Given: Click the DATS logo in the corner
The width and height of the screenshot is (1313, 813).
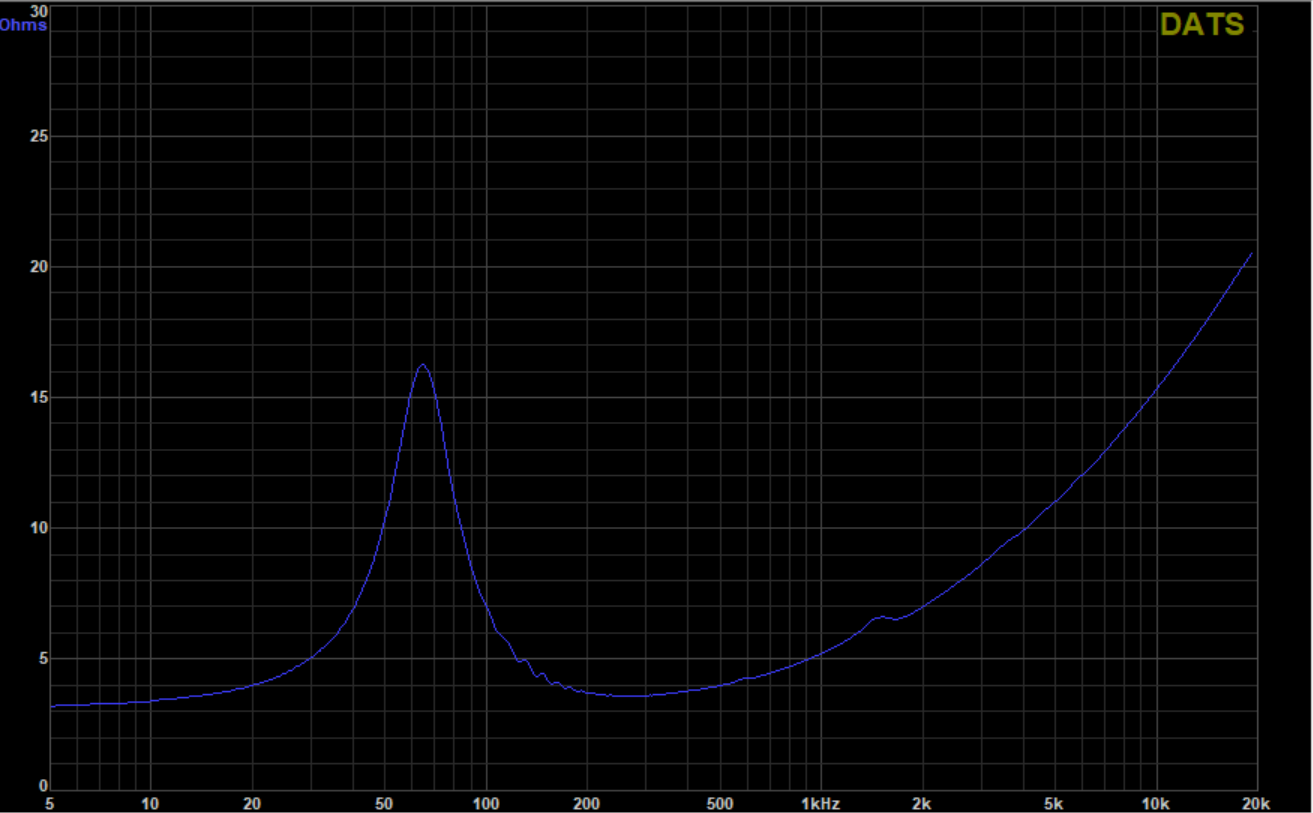Looking at the screenshot, I should [1201, 25].
